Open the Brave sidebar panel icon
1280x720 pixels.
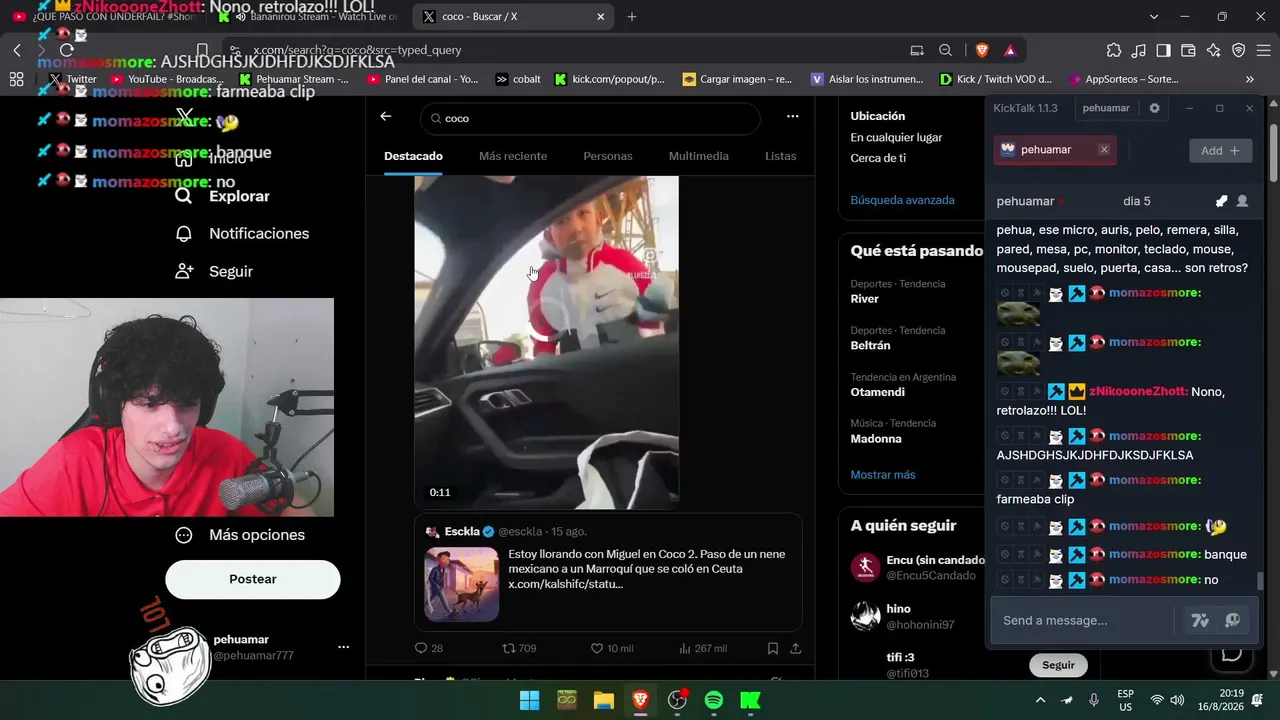click(1163, 50)
